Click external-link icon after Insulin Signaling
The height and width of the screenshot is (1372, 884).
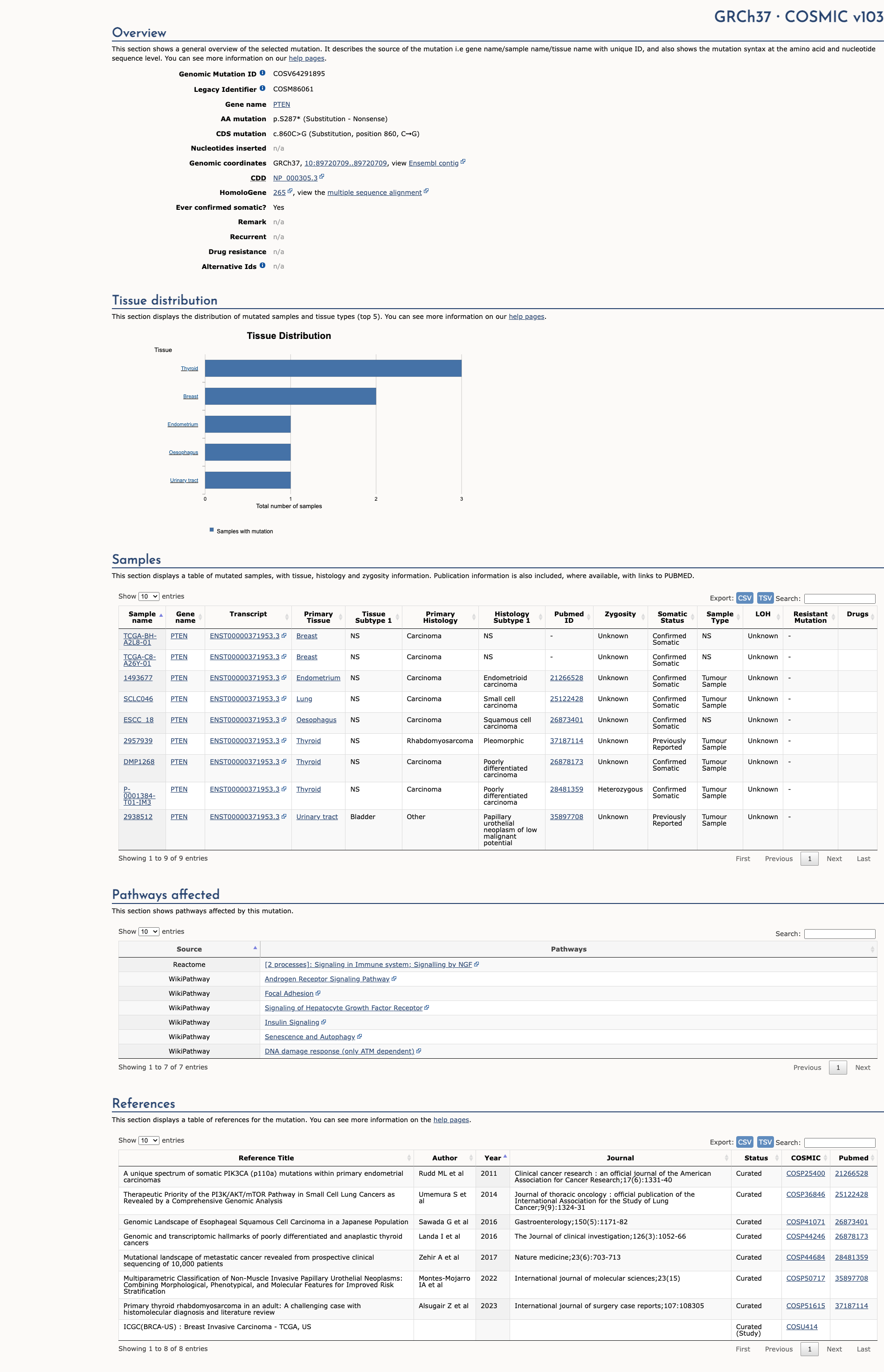point(324,1021)
